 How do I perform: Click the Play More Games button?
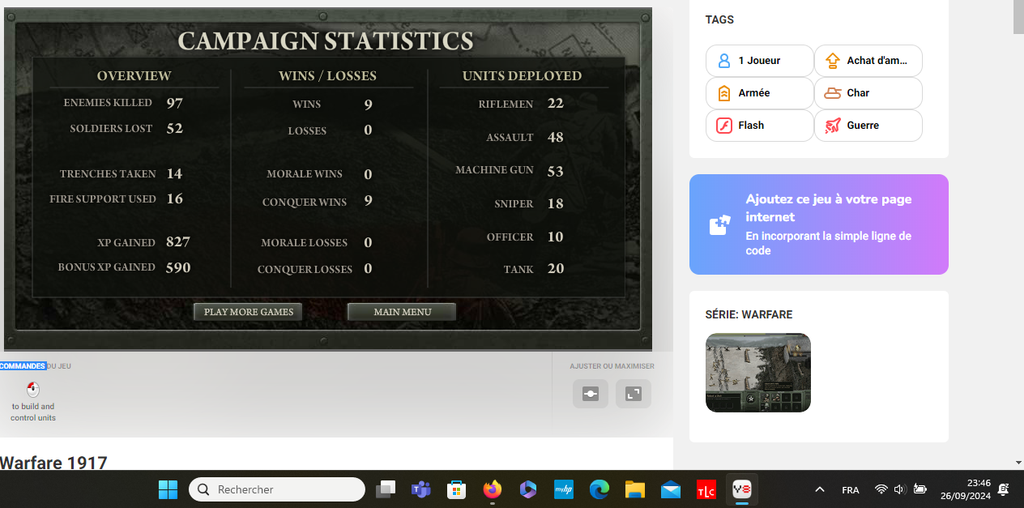(248, 312)
